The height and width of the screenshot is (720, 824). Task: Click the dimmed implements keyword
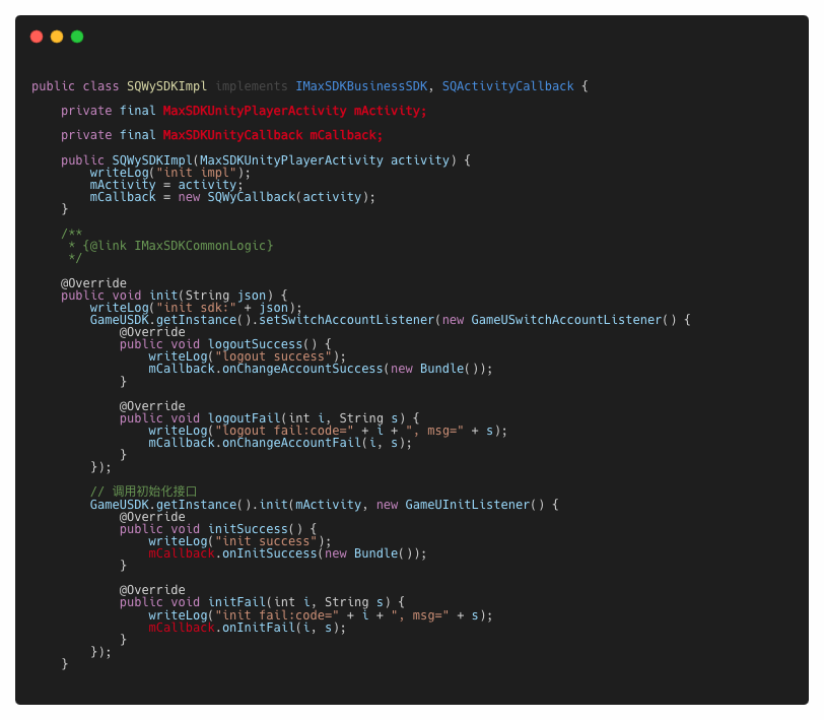coord(251,86)
